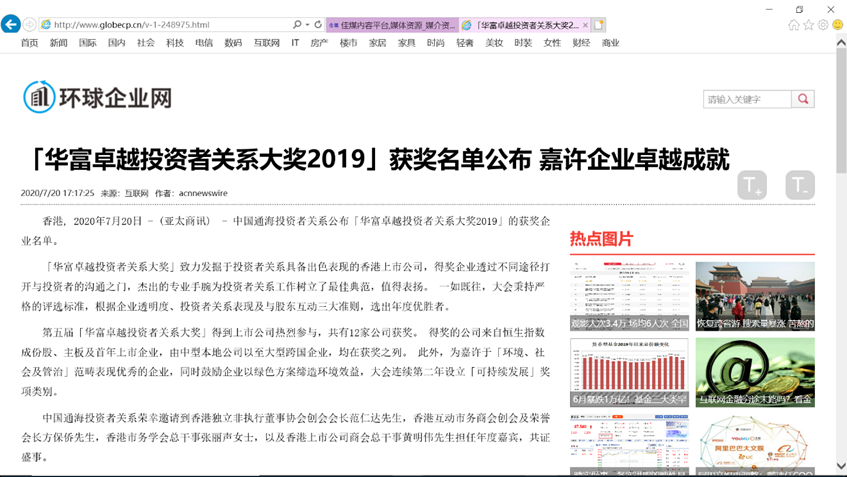
Task: Minimize the browser window
Action: pos(769,9)
